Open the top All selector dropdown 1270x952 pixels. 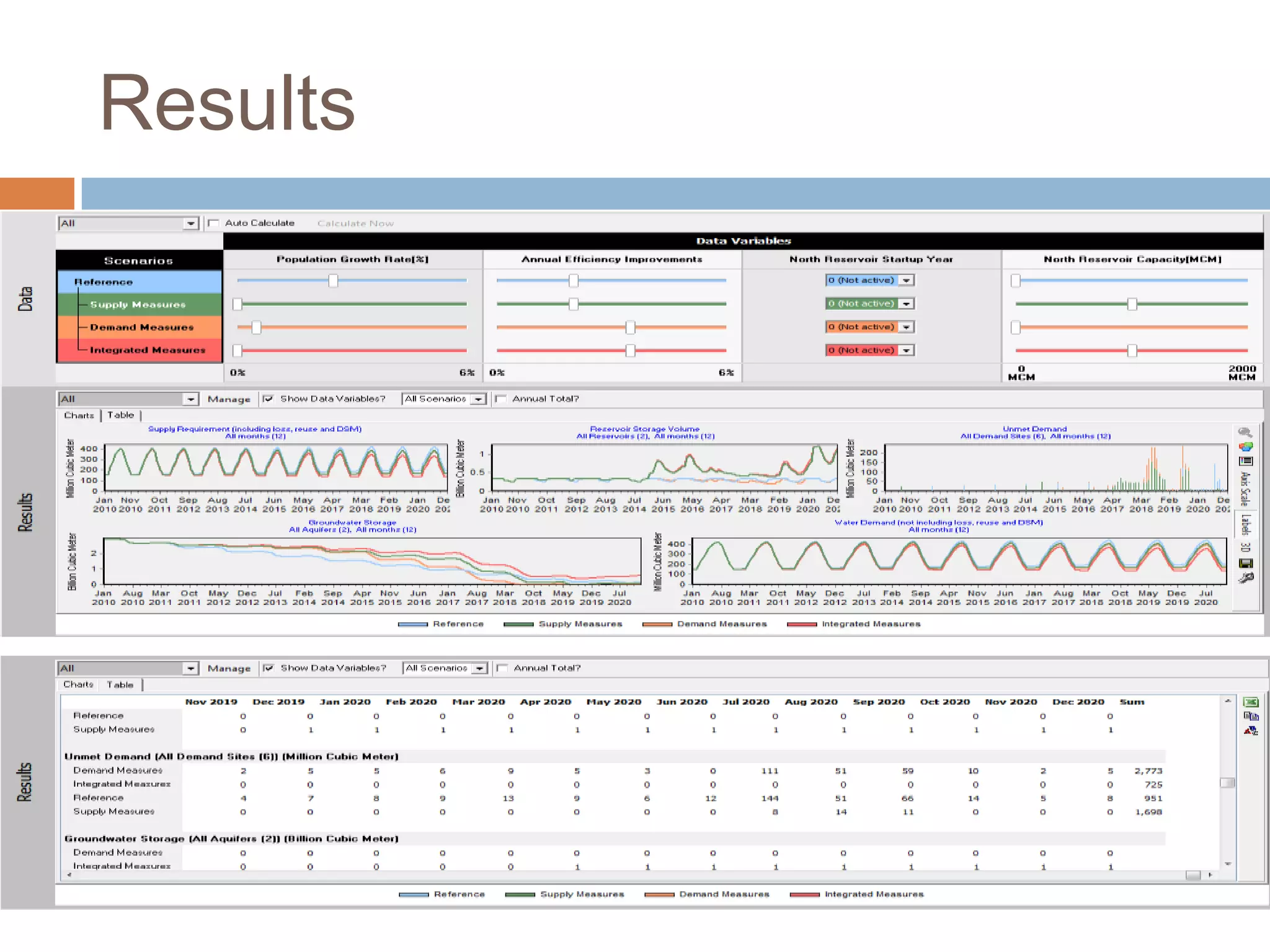coord(190,224)
